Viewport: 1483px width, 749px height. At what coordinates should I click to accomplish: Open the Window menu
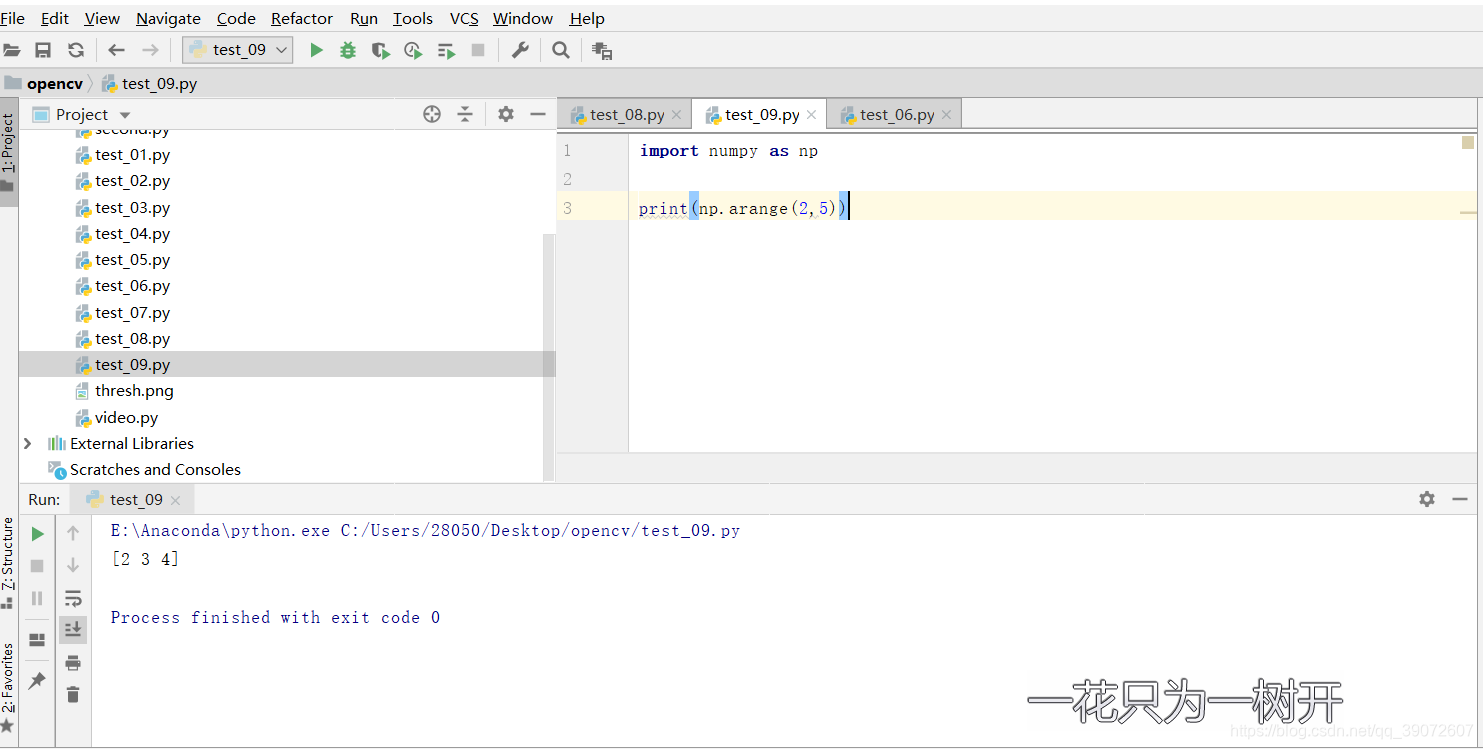pyautogui.click(x=523, y=18)
